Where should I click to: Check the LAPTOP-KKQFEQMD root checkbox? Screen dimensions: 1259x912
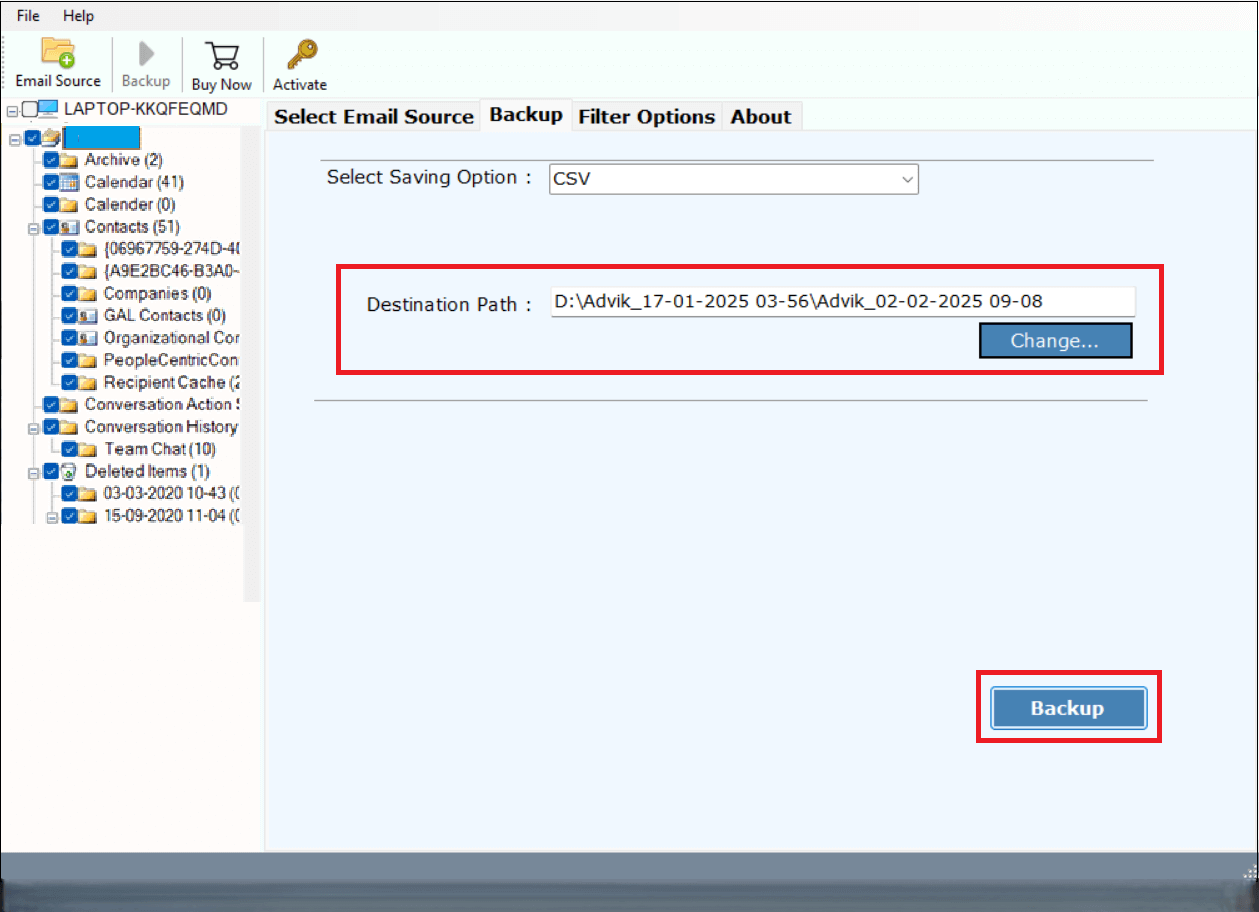click(29, 108)
